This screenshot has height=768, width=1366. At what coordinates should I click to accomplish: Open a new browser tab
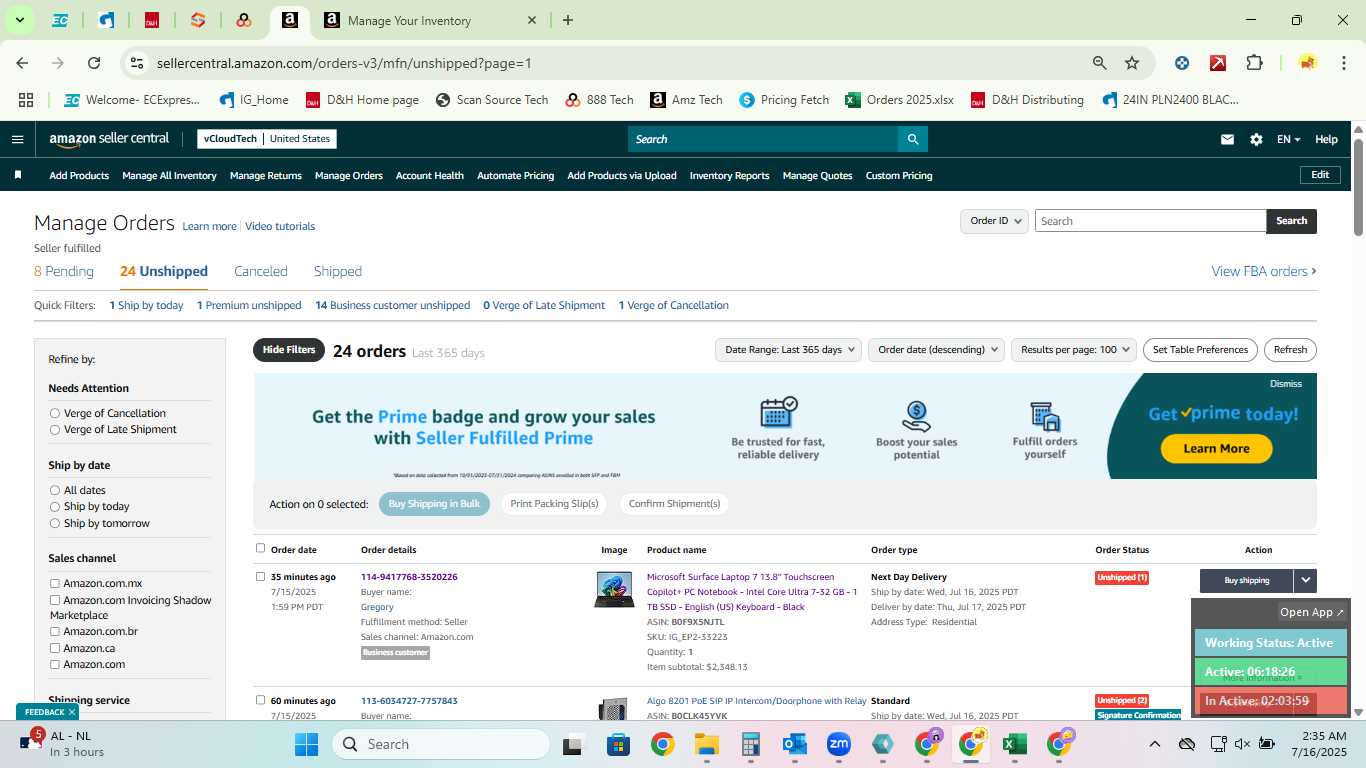(x=568, y=20)
